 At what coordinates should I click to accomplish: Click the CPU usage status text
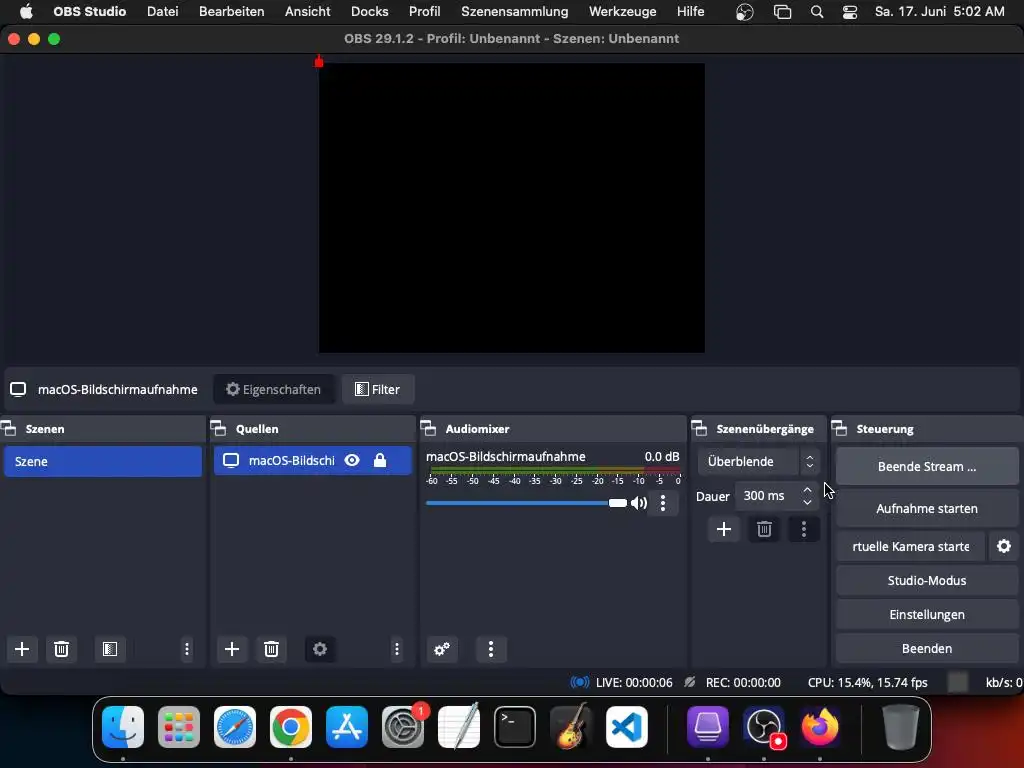pos(867,682)
